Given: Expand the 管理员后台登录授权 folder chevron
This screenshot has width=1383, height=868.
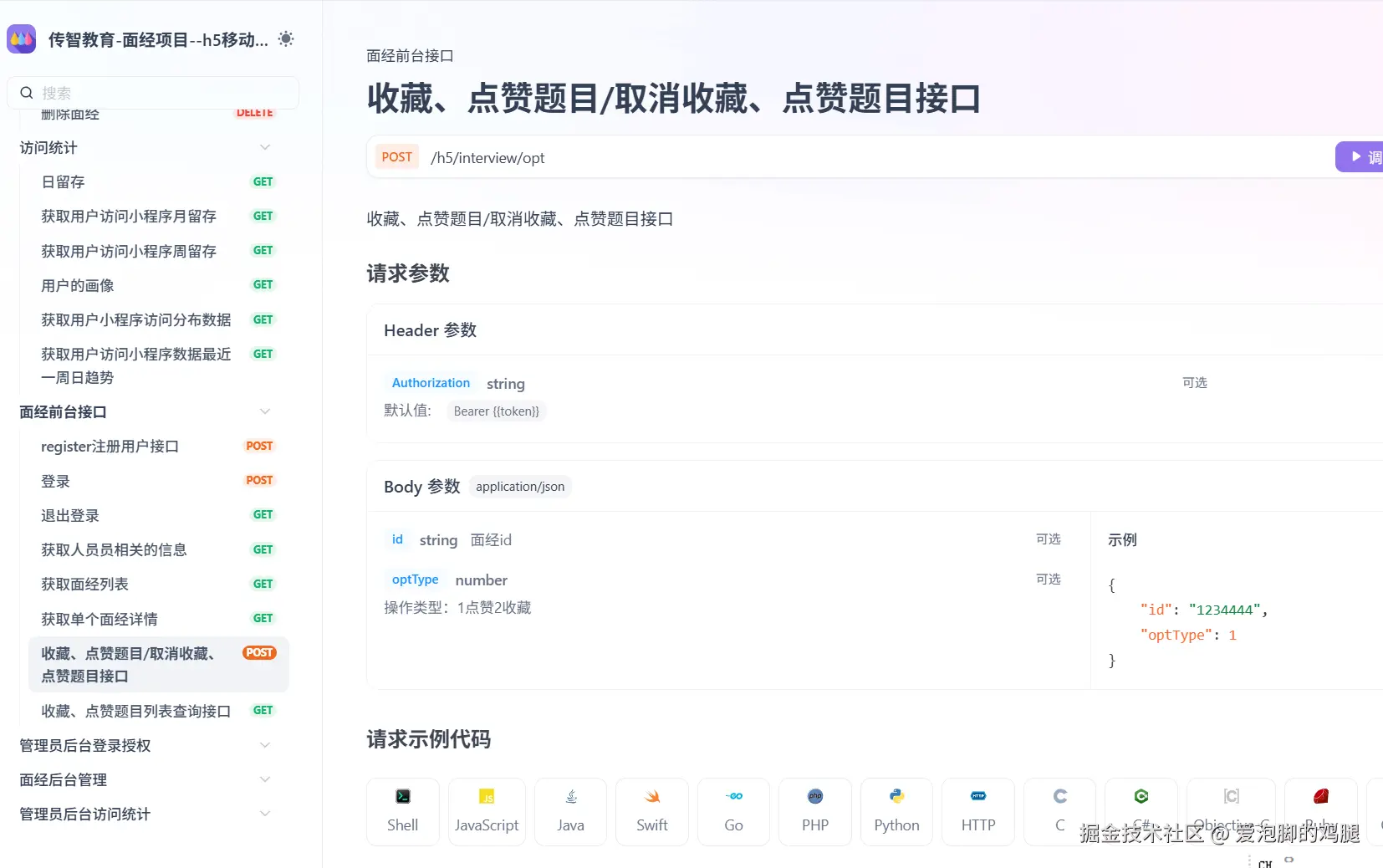Looking at the screenshot, I should (265, 745).
